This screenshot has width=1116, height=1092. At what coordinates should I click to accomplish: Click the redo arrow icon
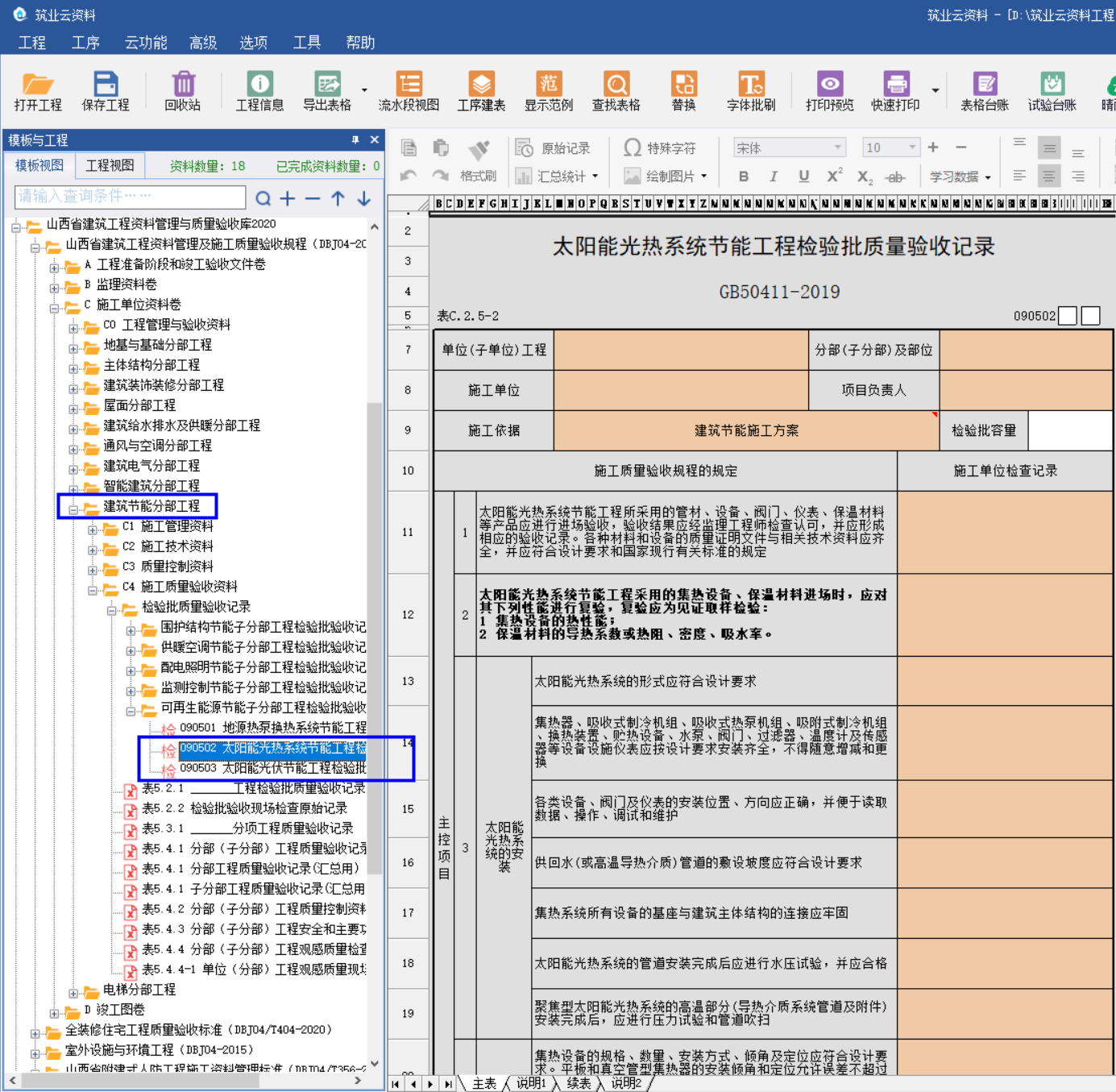click(x=440, y=176)
